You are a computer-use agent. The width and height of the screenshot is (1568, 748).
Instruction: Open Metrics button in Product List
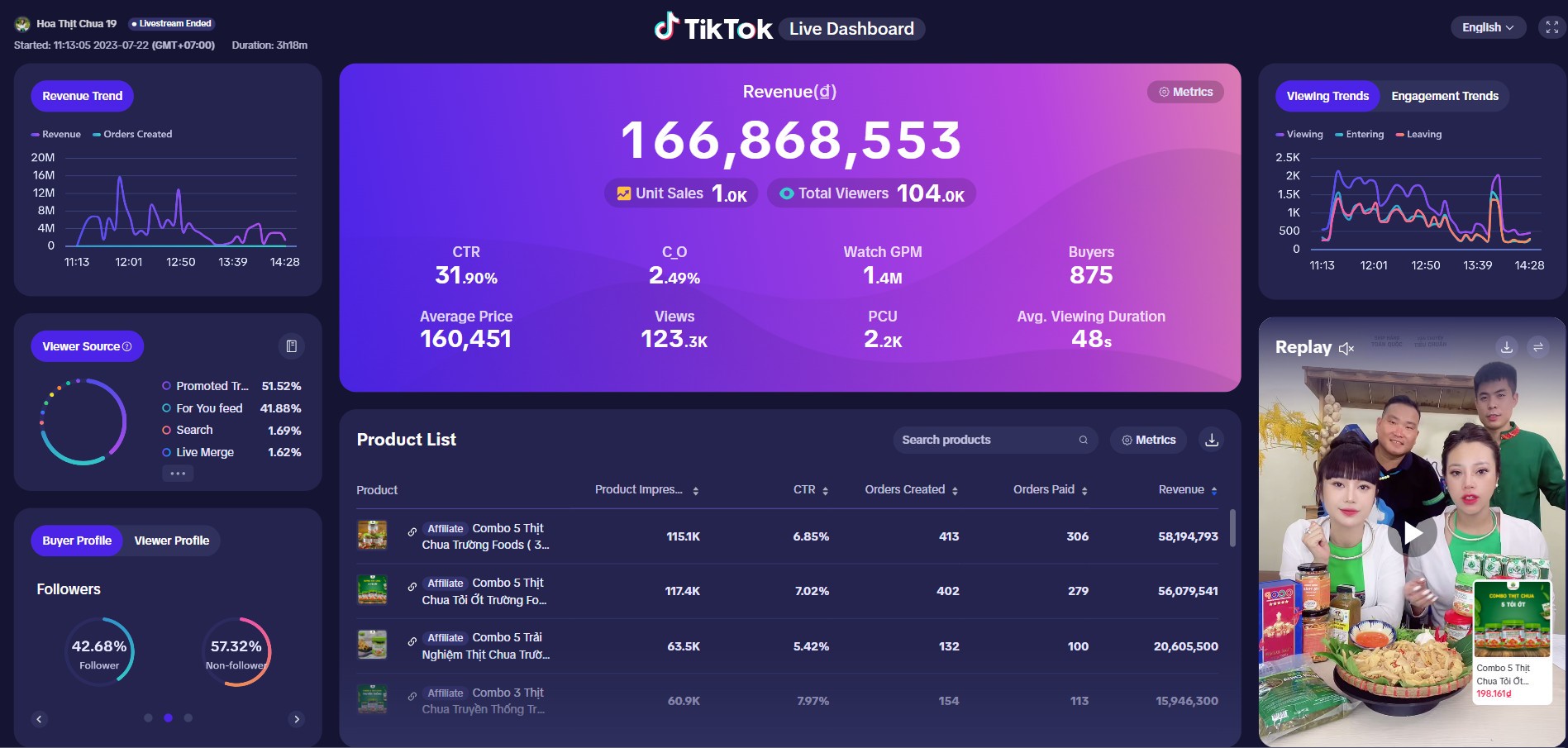tap(1148, 440)
